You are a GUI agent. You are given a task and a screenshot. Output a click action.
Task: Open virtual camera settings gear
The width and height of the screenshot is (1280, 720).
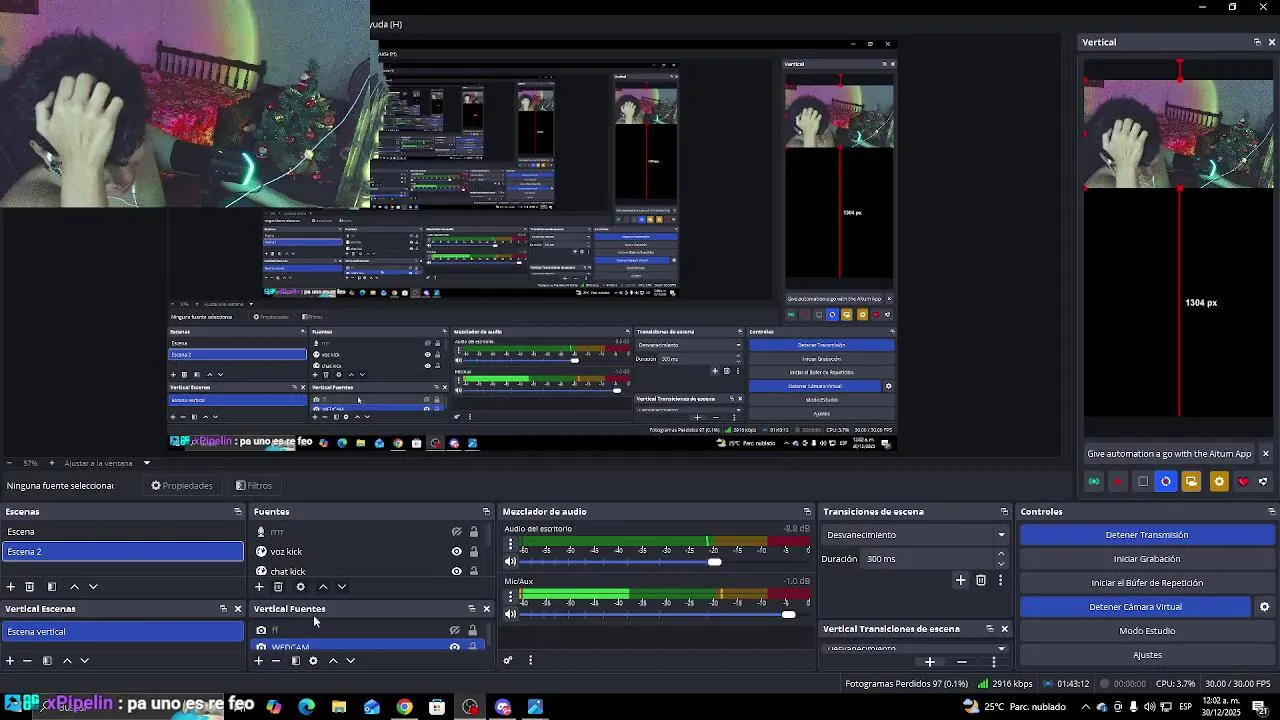coord(1264,607)
